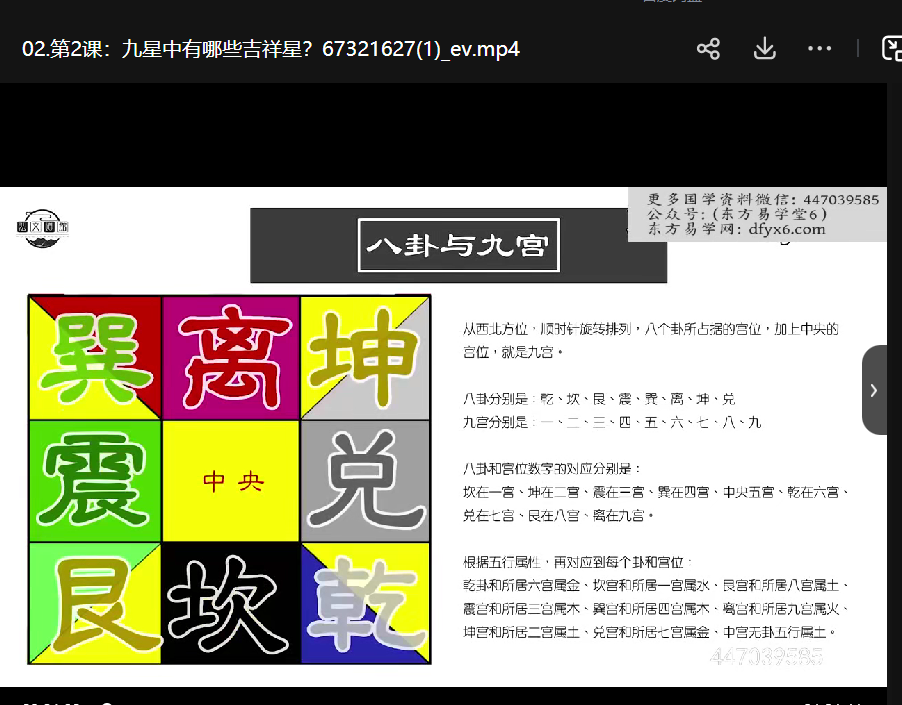902x705 pixels.
Task: Select the gray 兑 tile
Action: [x=365, y=481]
